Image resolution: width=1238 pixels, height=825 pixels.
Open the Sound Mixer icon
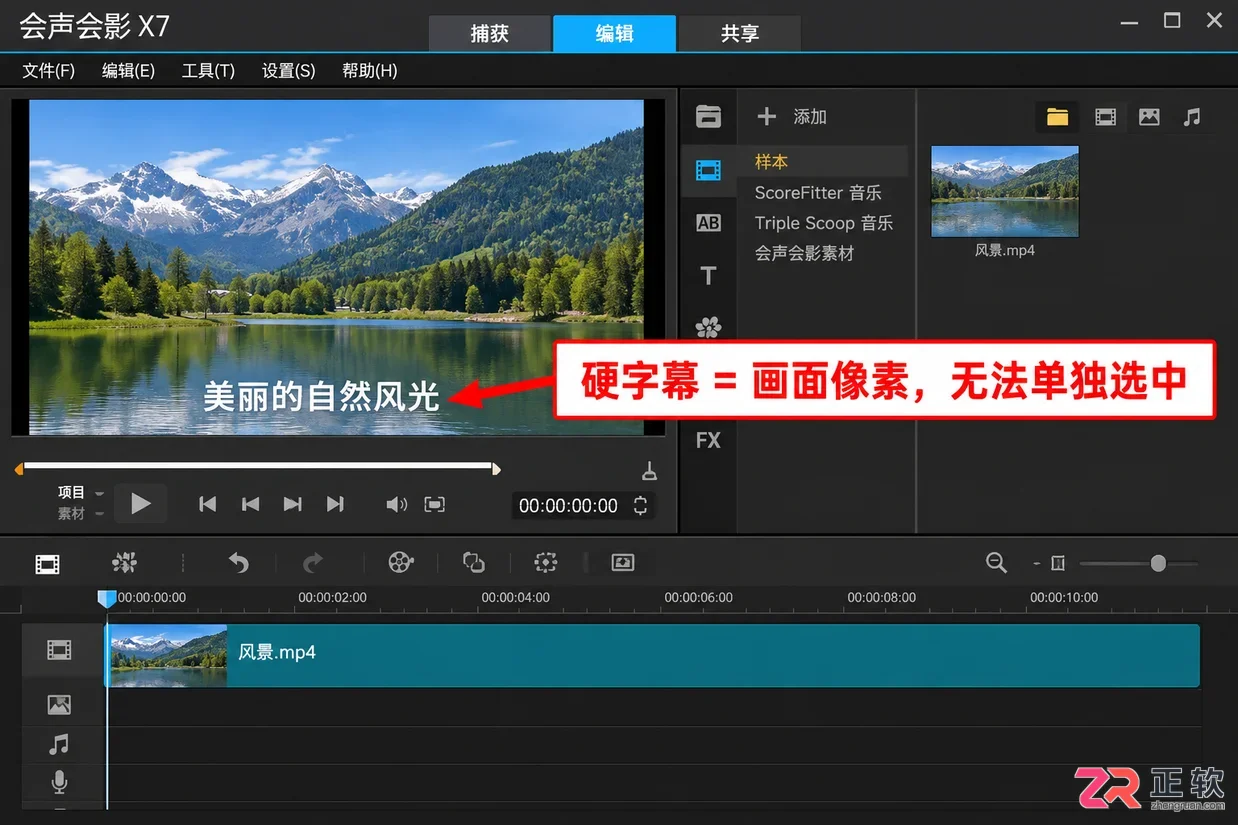(x=474, y=563)
